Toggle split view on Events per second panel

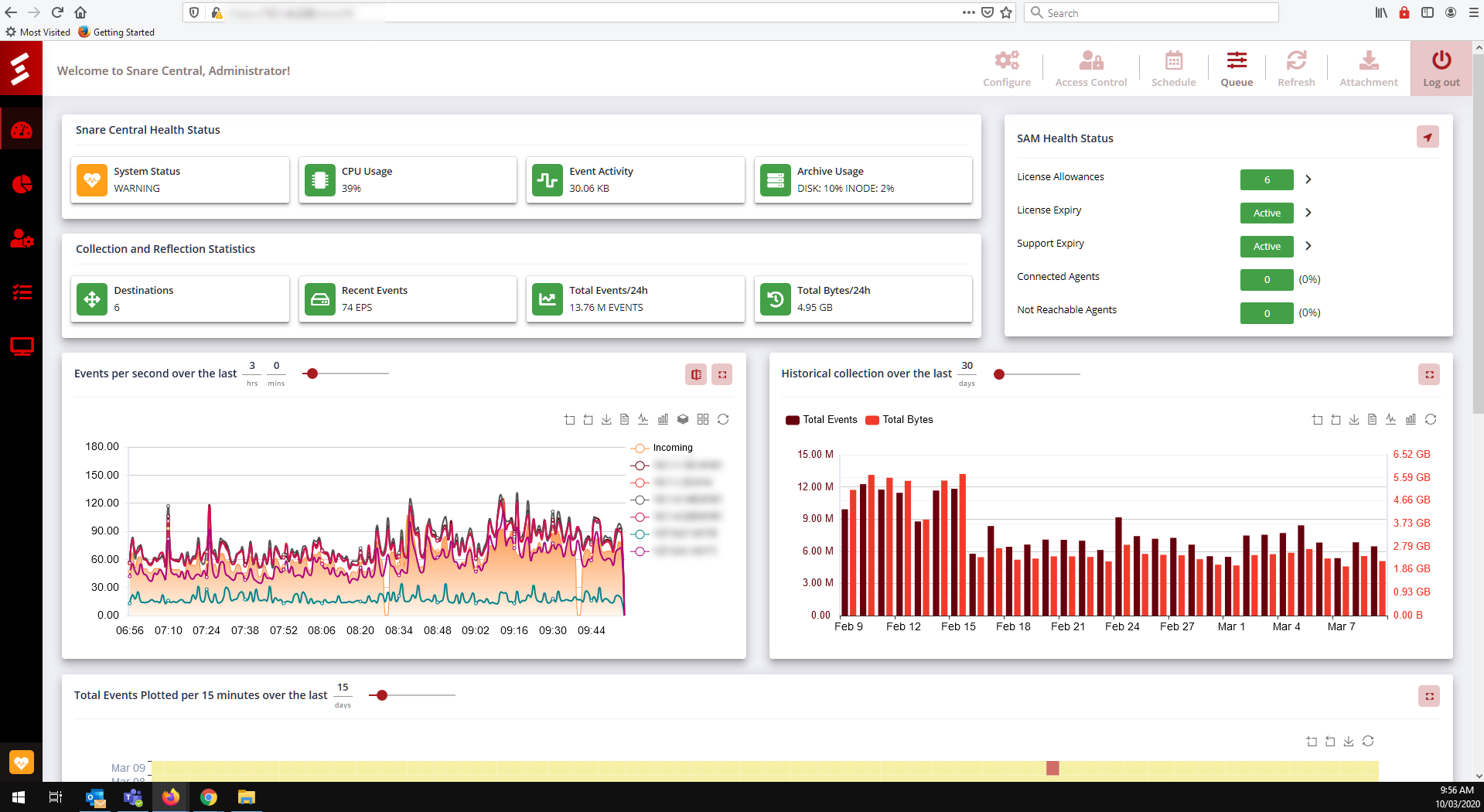pos(696,374)
